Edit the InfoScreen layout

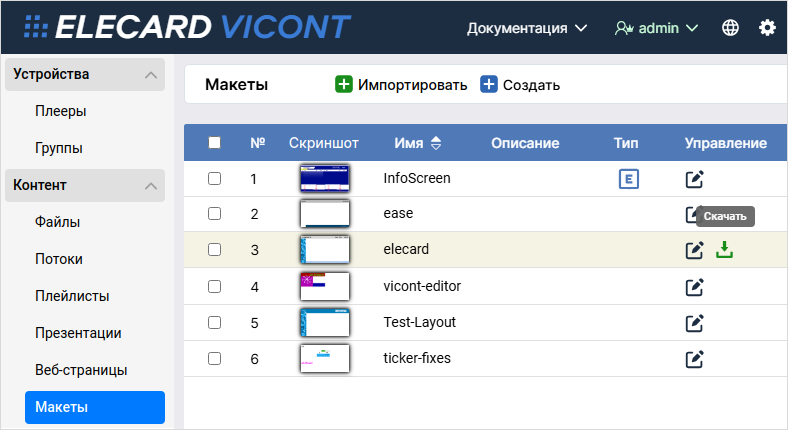tap(695, 179)
